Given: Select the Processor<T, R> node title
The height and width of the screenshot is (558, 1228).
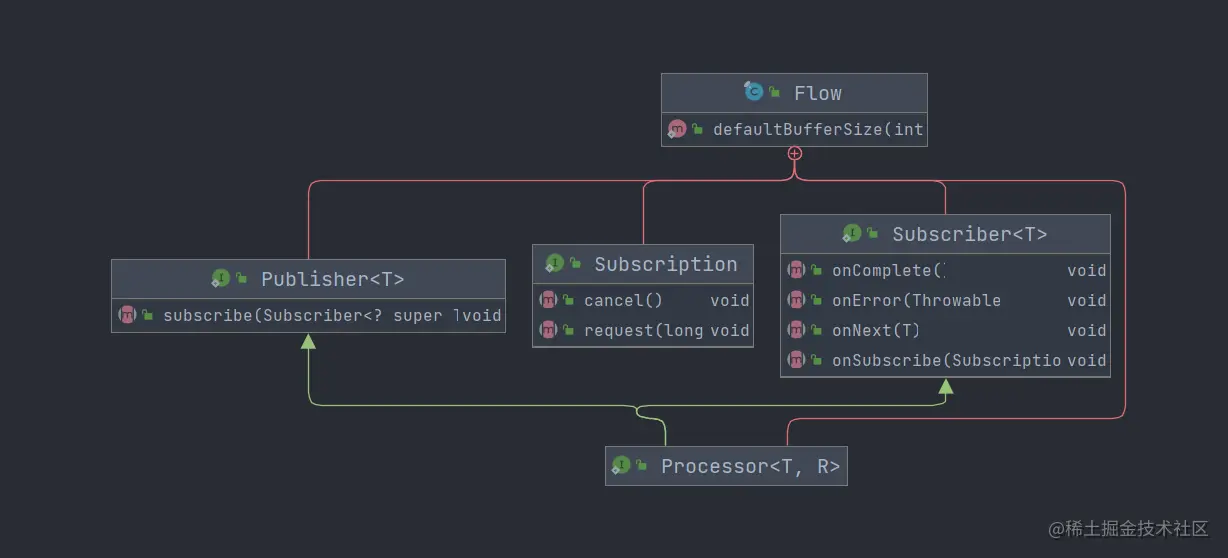Looking at the screenshot, I should click(x=750, y=466).
